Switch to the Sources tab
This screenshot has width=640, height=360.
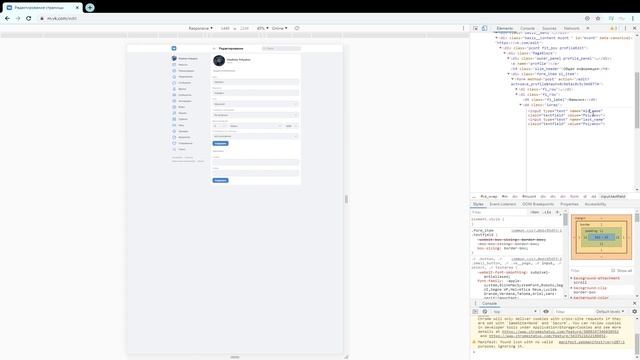click(x=549, y=28)
